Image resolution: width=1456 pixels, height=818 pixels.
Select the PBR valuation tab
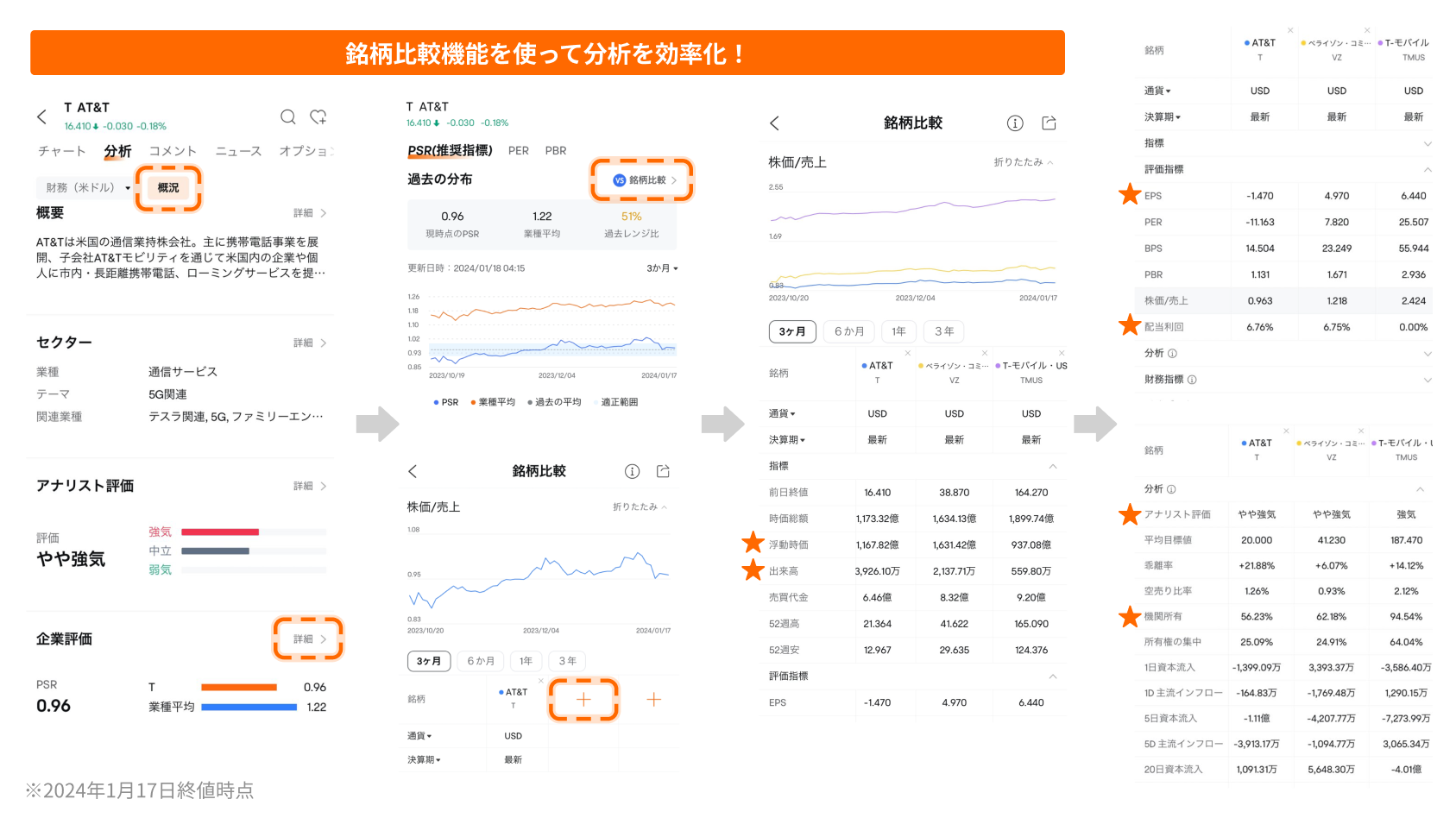556,151
